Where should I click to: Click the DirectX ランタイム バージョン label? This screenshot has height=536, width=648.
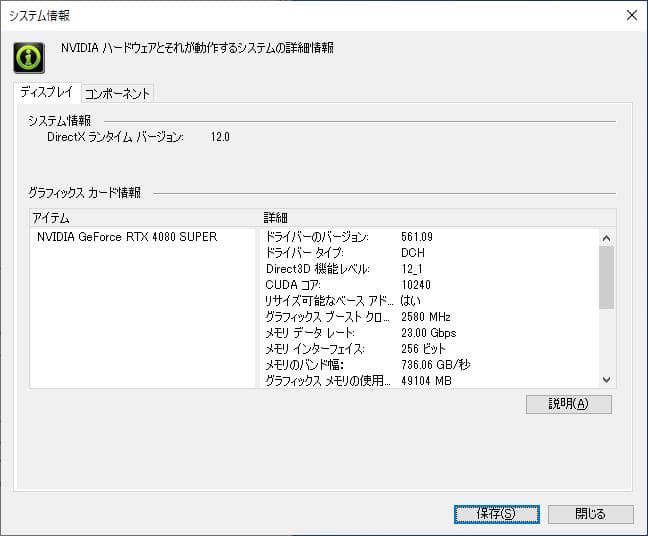pyautogui.click(x=115, y=137)
